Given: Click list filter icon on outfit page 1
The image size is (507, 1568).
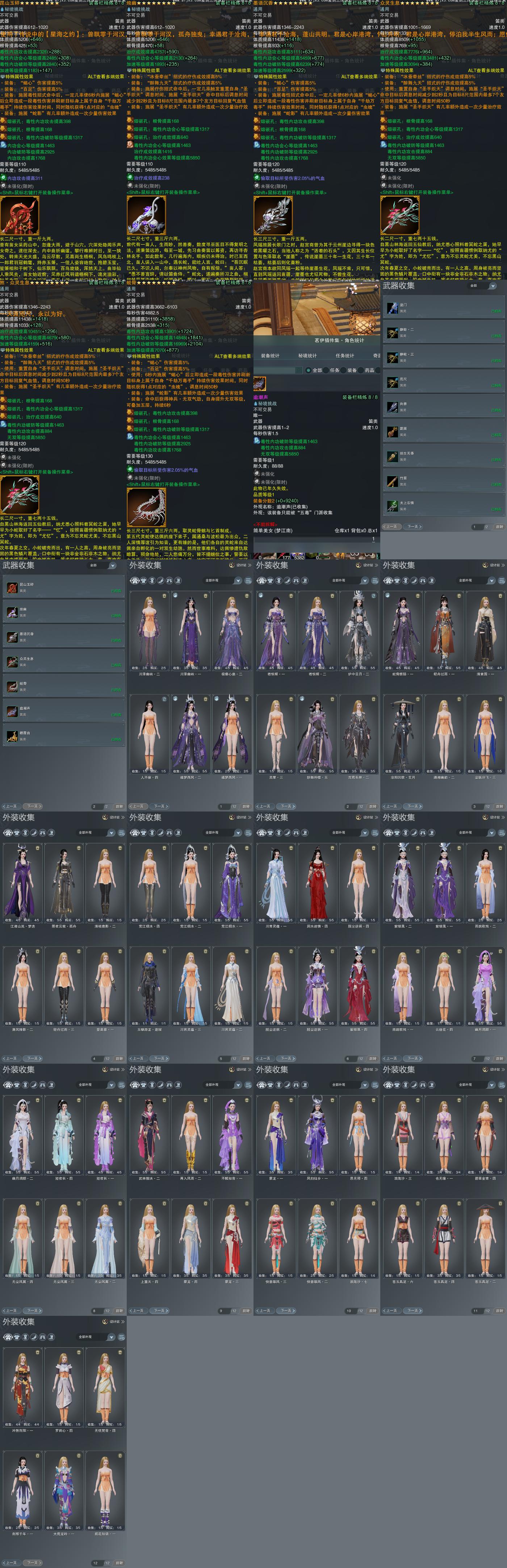Looking at the screenshot, I should tap(247, 581).
